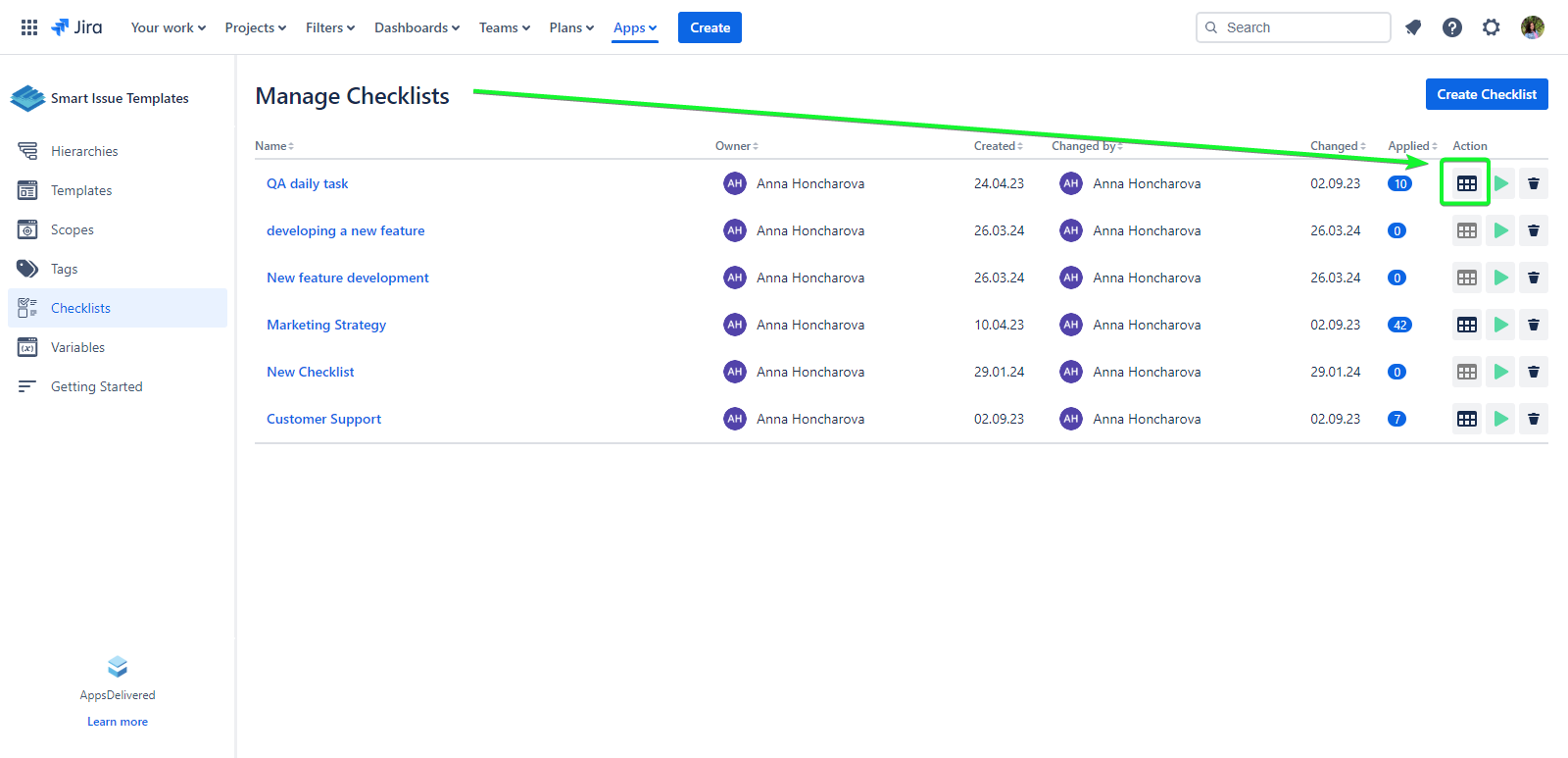Open the Marketing Strategy checklist link
This screenshot has width=1568, height=758.
326,325
